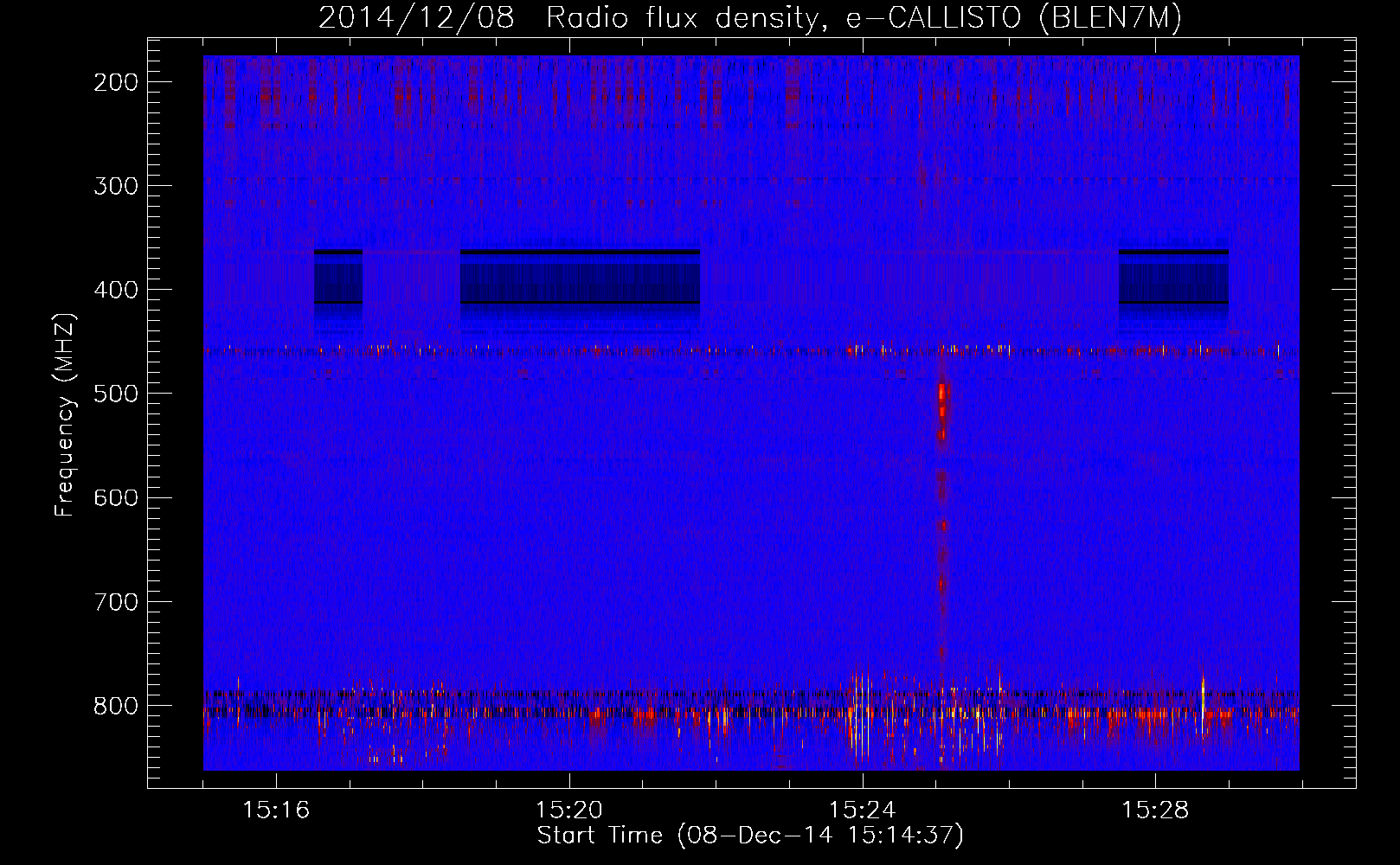Click the 500 frequency tick label

tap(115, 394)
